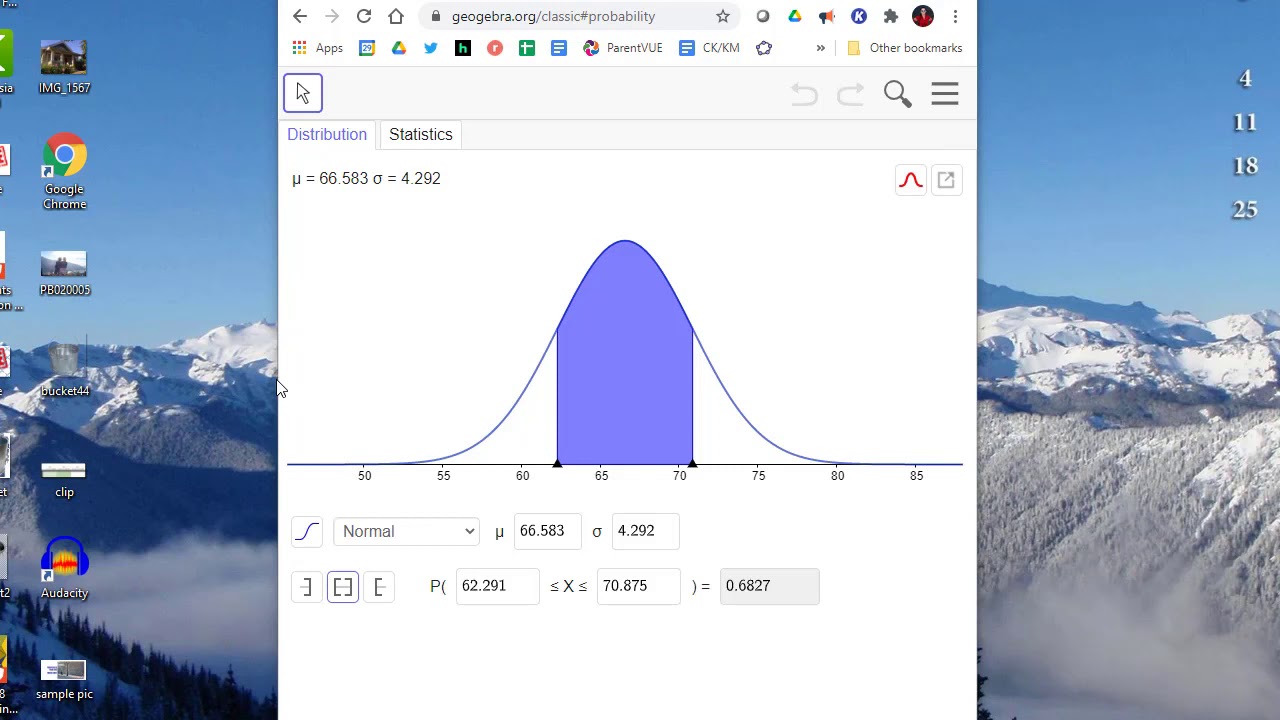1280x720 pixels.
Task: Select the Audacity desktop shortcut
Action: [64, 568]
